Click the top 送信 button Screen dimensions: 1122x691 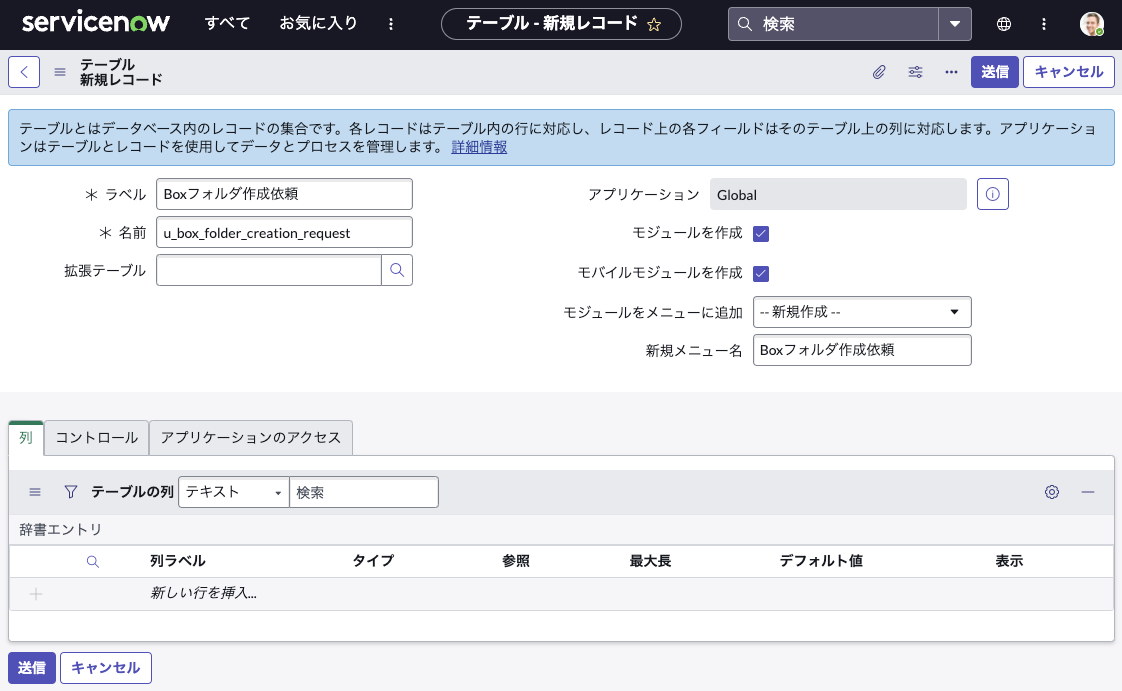pos(995,72)
